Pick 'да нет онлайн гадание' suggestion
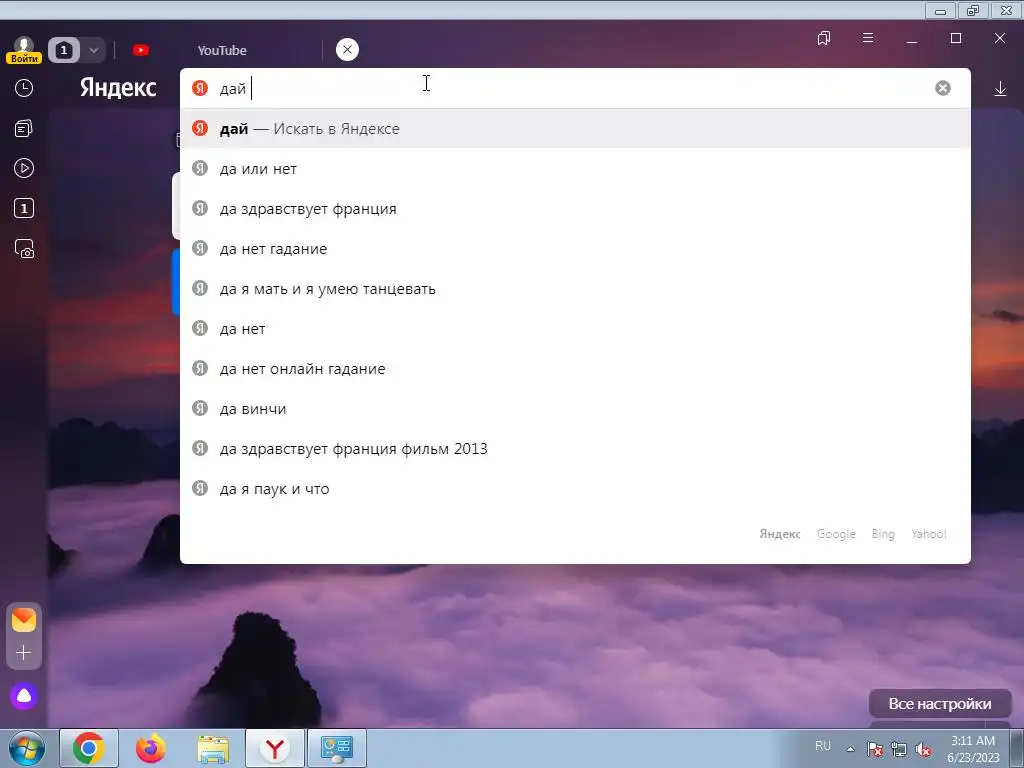Image resolution: width=1024 pixels, height=768 pixels. (575, 369)
